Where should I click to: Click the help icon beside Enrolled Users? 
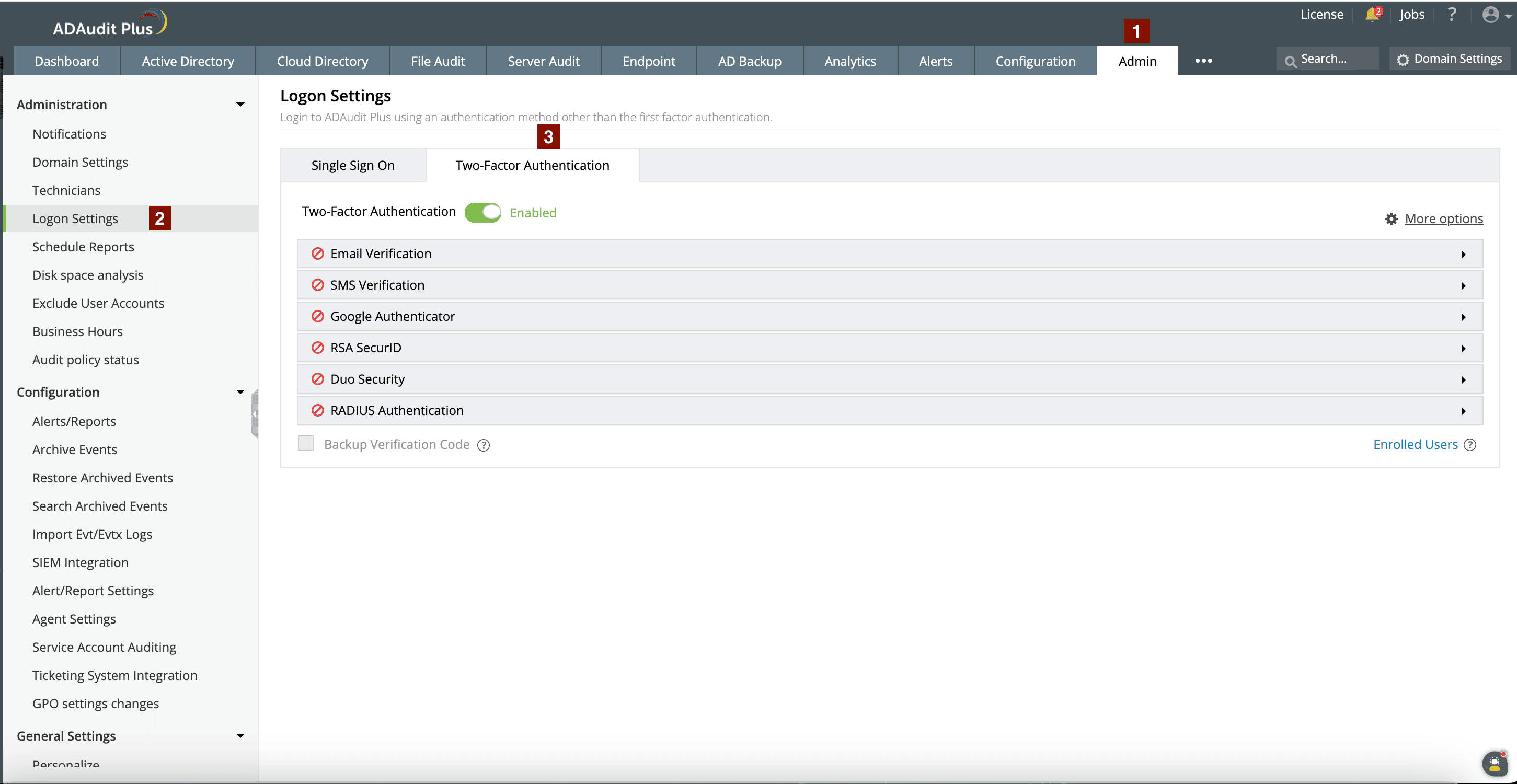1470,445
